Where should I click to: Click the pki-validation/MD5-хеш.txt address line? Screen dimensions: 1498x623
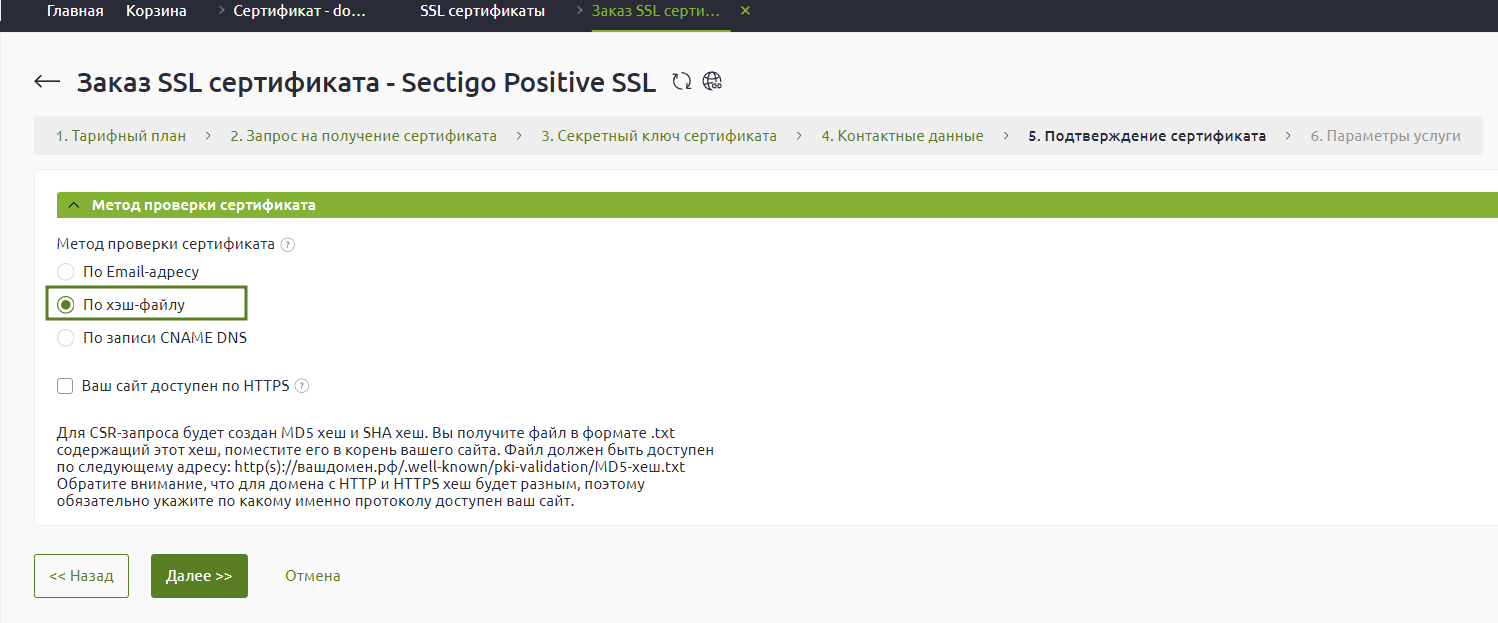[371, 467]
